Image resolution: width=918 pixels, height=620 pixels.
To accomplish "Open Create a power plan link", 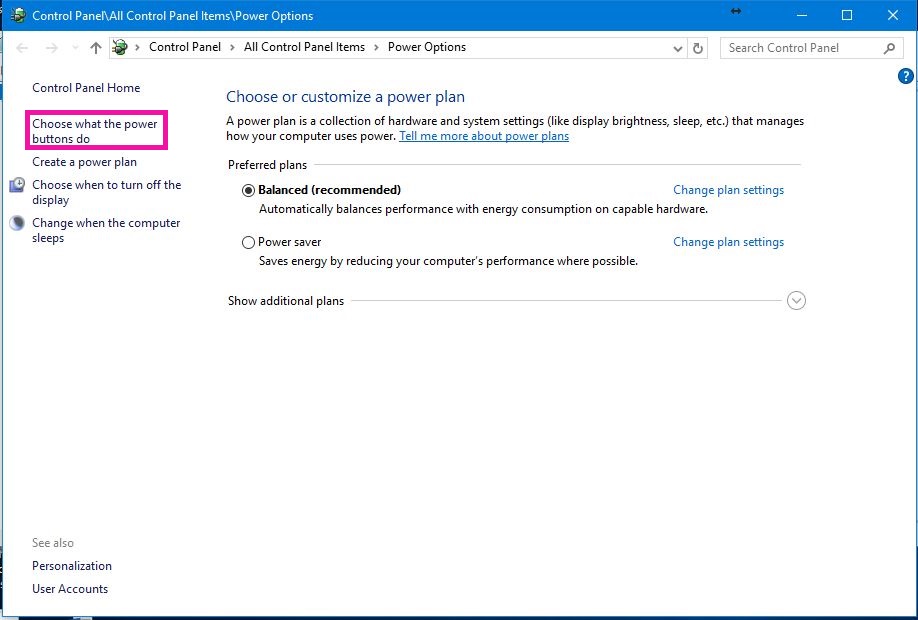I will (84, 162).
